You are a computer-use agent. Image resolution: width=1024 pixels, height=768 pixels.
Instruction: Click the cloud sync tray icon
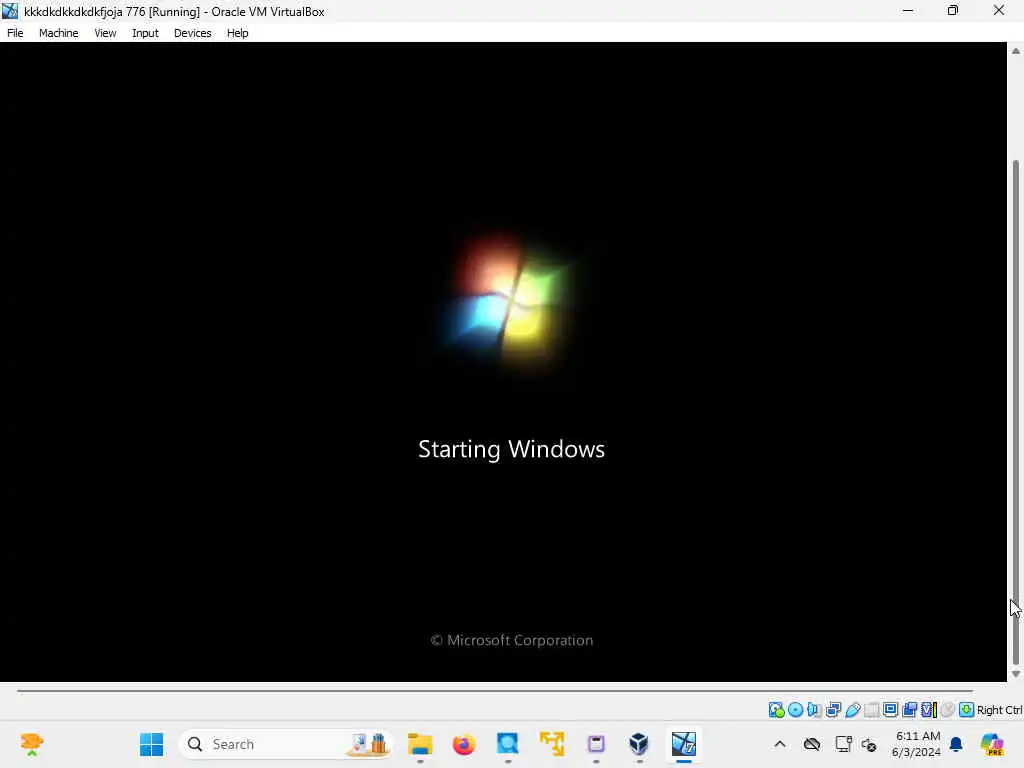pos(812,744)
